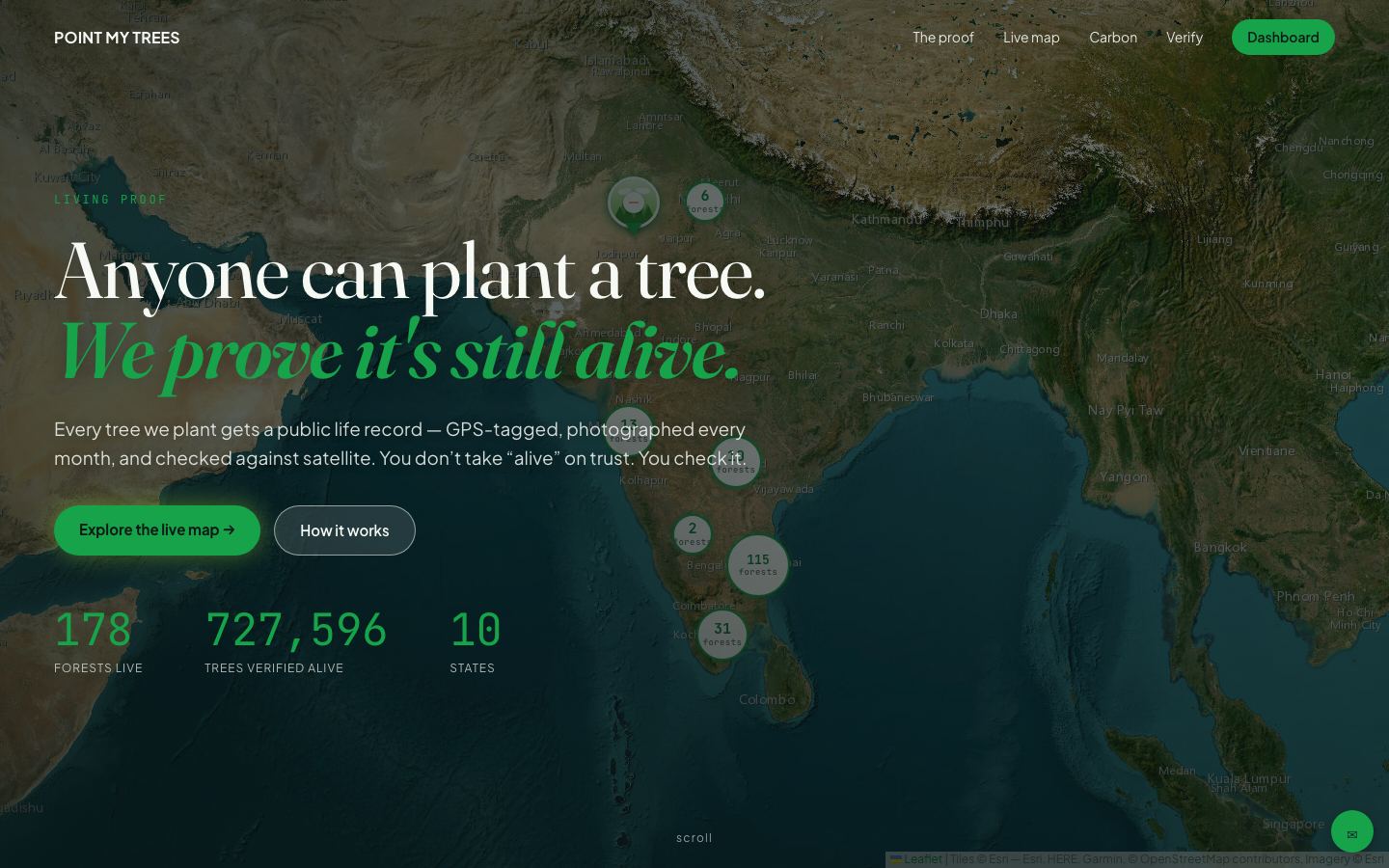1389x868 pixels.
Task: Open the mail chat bubble icon
Action: pyautogui.click(x=1351, y=831)
